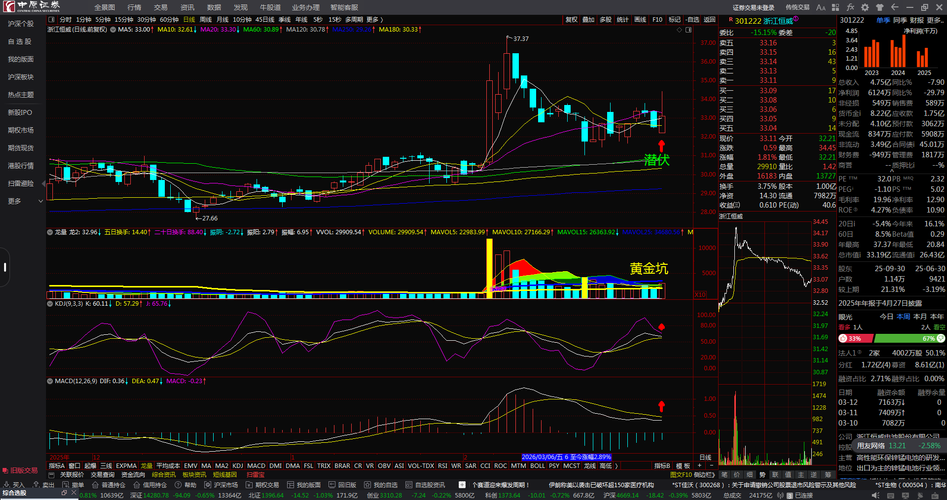
Task: Open the settings gear icon
Action: [864, 7]
